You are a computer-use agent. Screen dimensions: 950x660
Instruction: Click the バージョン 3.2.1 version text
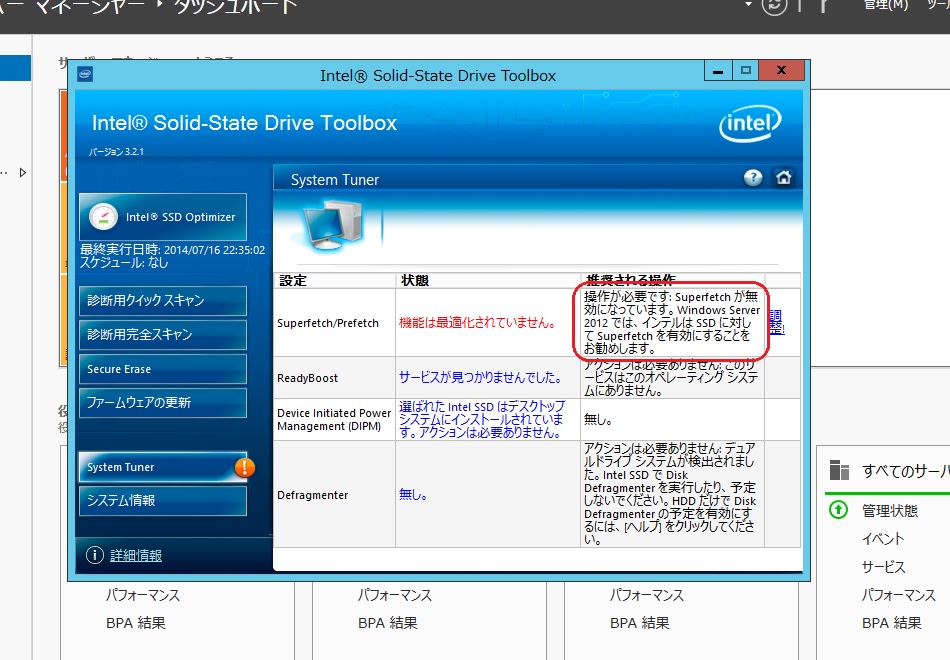[x=116, y=152]
